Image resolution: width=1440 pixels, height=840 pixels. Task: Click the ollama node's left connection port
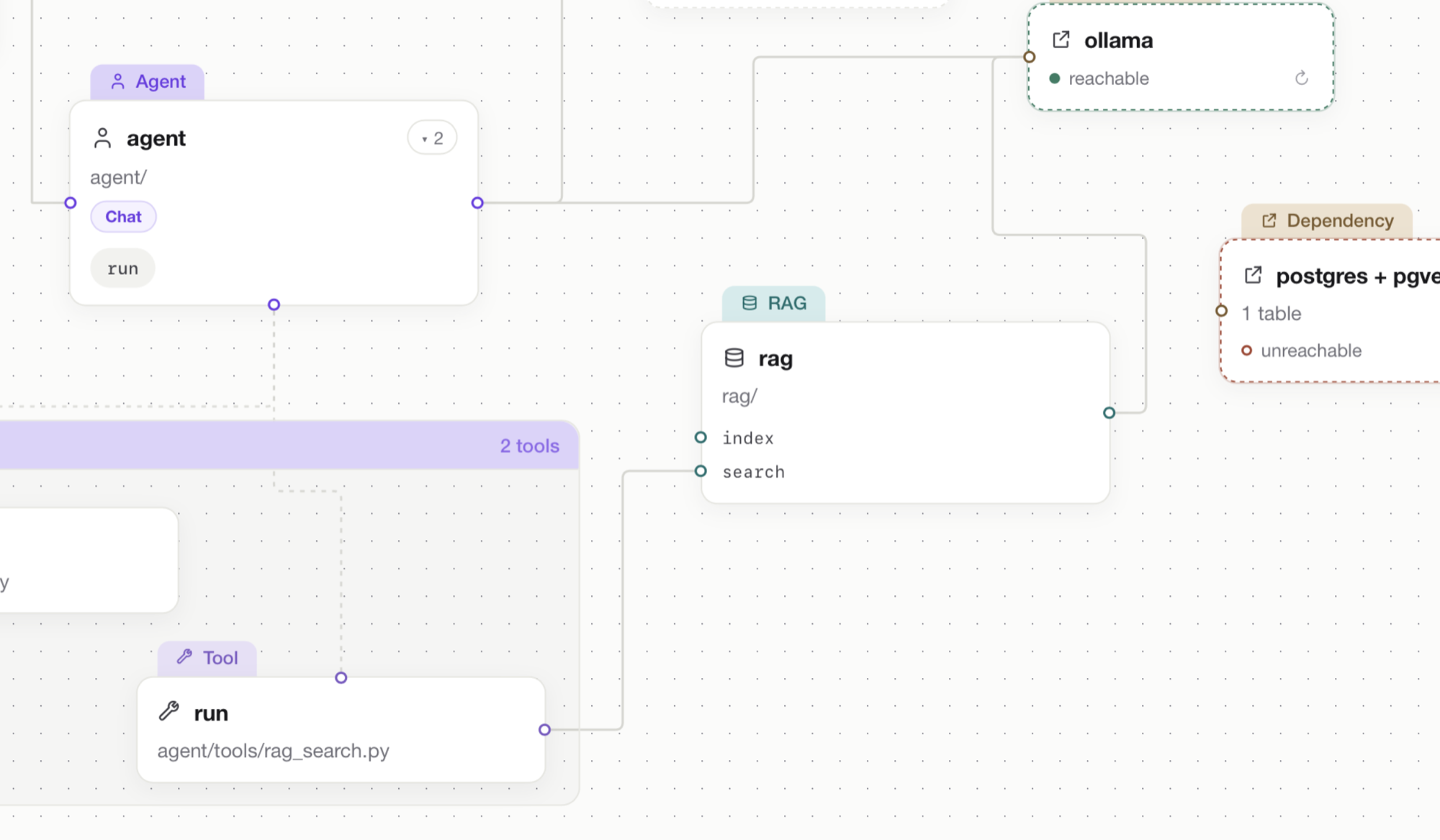tap(1030, 57)
